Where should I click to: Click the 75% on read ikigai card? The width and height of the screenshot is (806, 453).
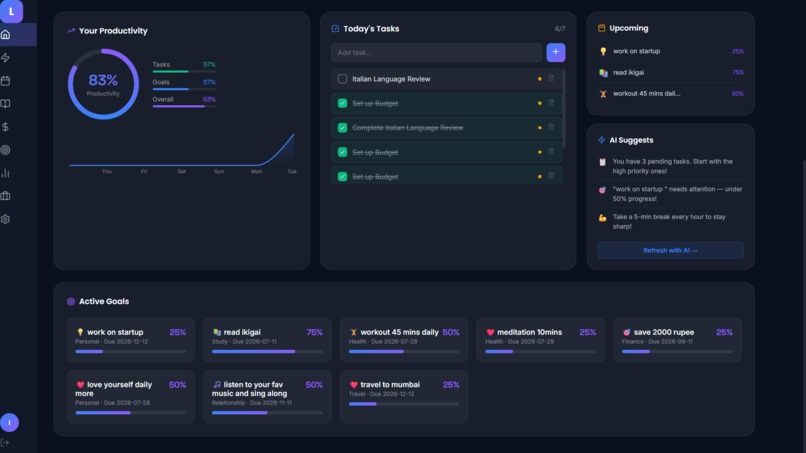[314, 332]
